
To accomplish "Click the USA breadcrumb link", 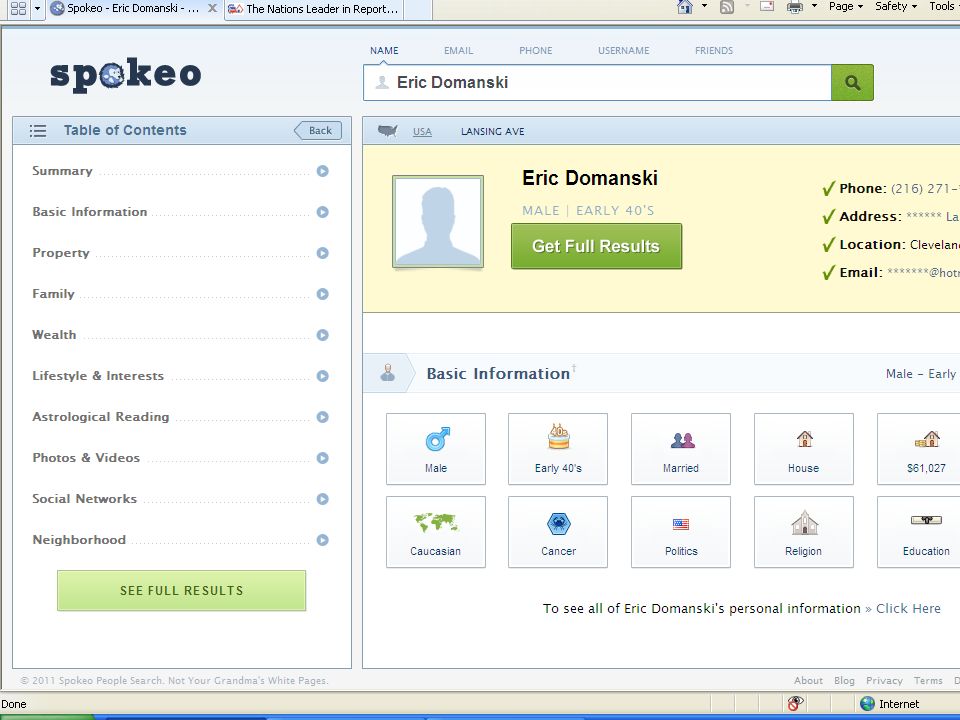I will (x=422, y=132).
